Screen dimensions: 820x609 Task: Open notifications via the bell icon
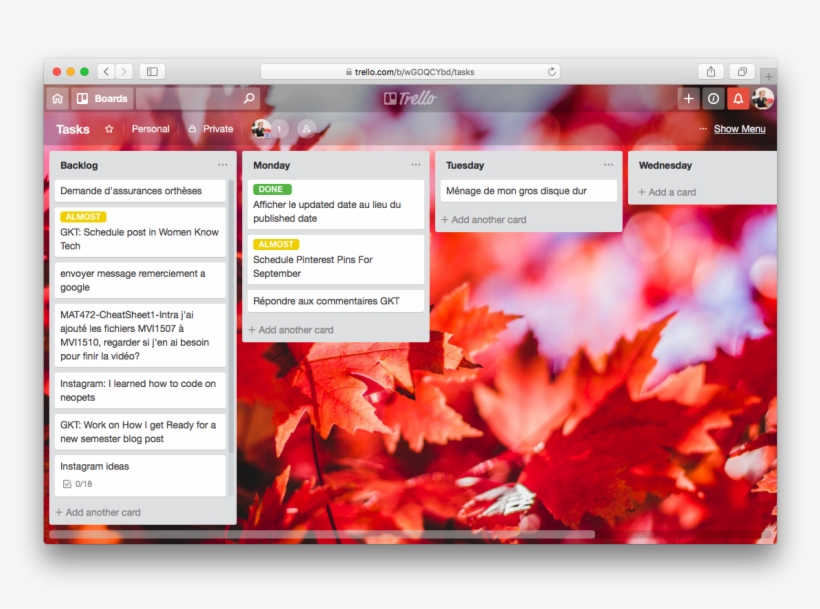[738, 98]
